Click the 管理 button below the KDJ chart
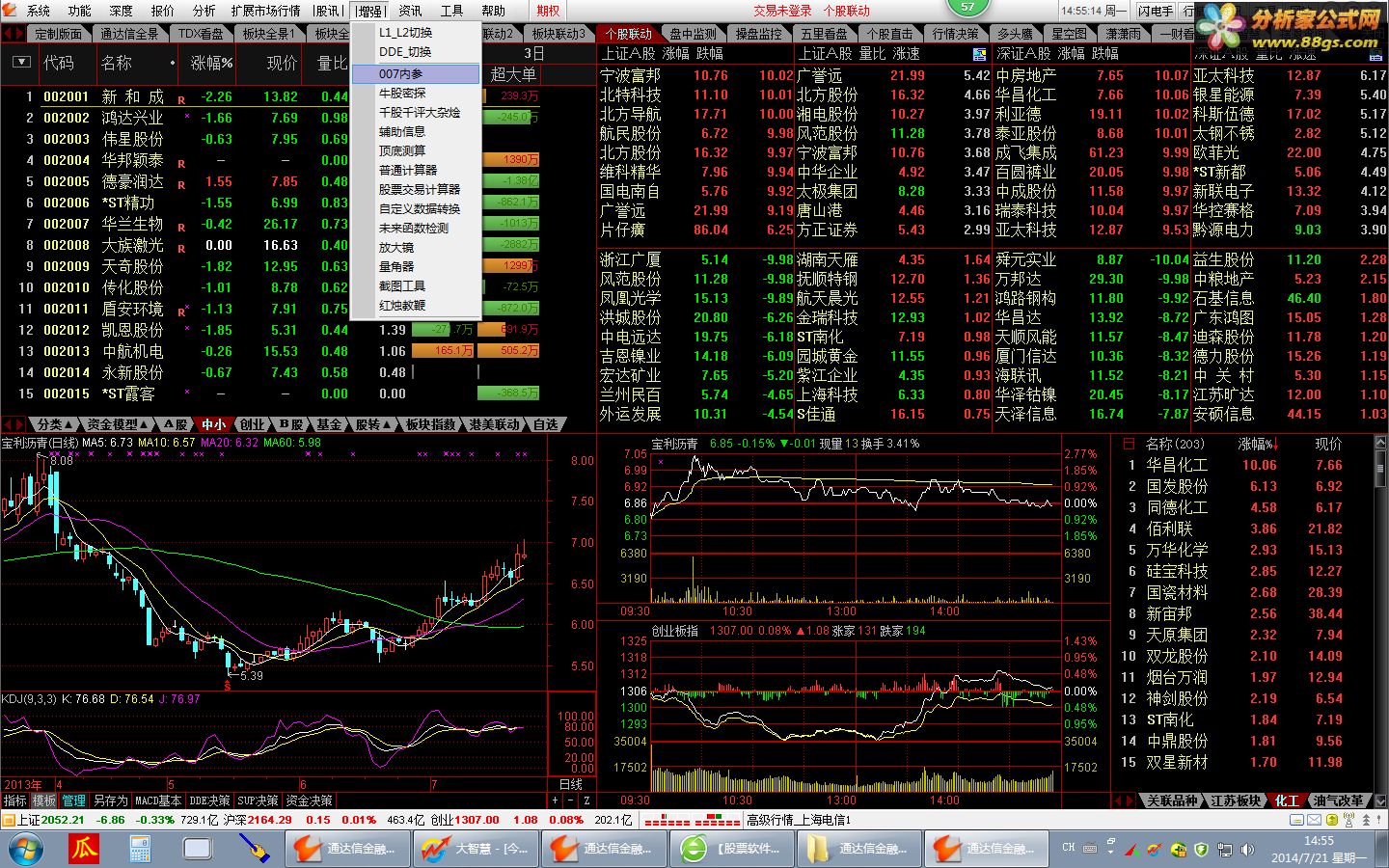Image resolution: width=1389 pixels, height=868 pixels. click(x=73, y=800)
